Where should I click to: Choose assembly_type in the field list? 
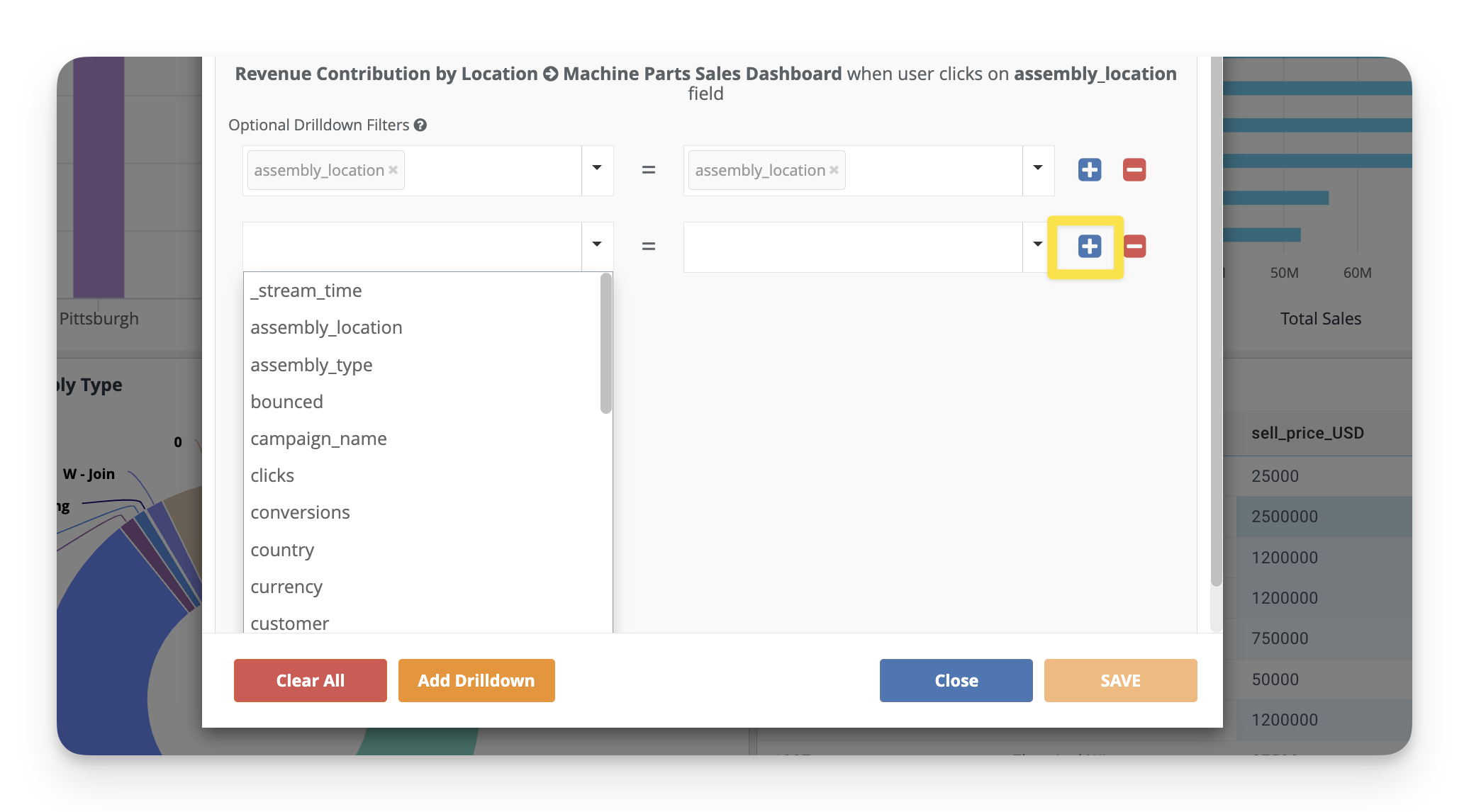311,365
